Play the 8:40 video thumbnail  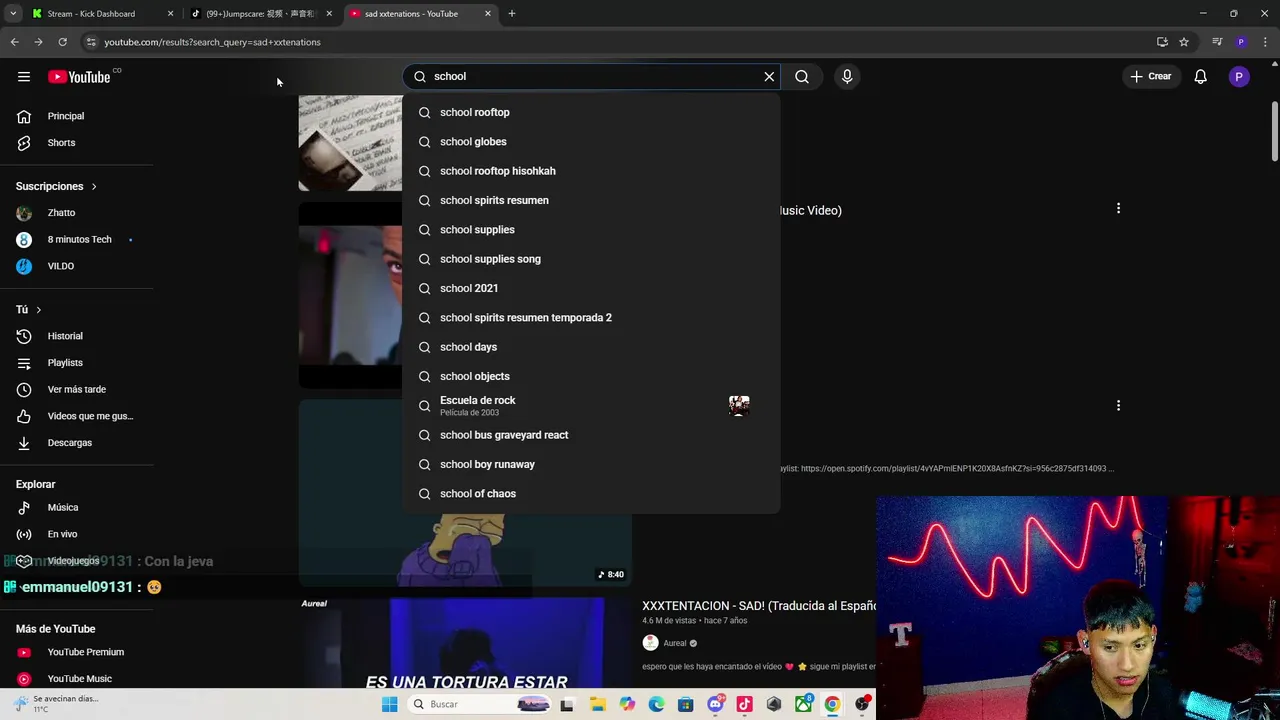pos(465,492)
